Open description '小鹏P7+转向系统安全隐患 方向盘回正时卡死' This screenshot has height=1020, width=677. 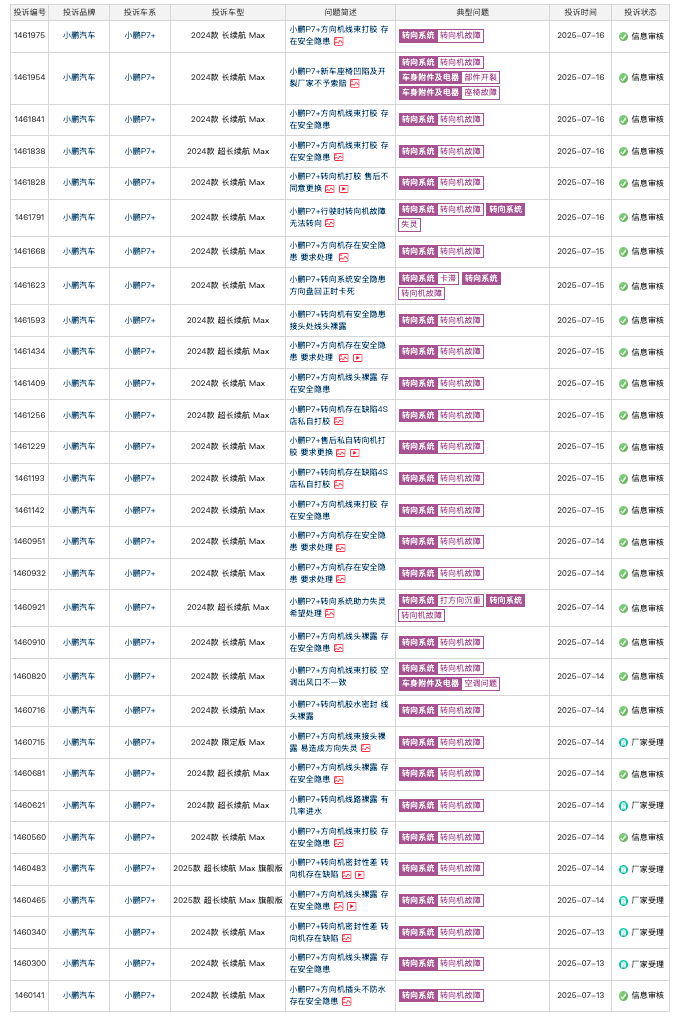(x=338, y=285)
